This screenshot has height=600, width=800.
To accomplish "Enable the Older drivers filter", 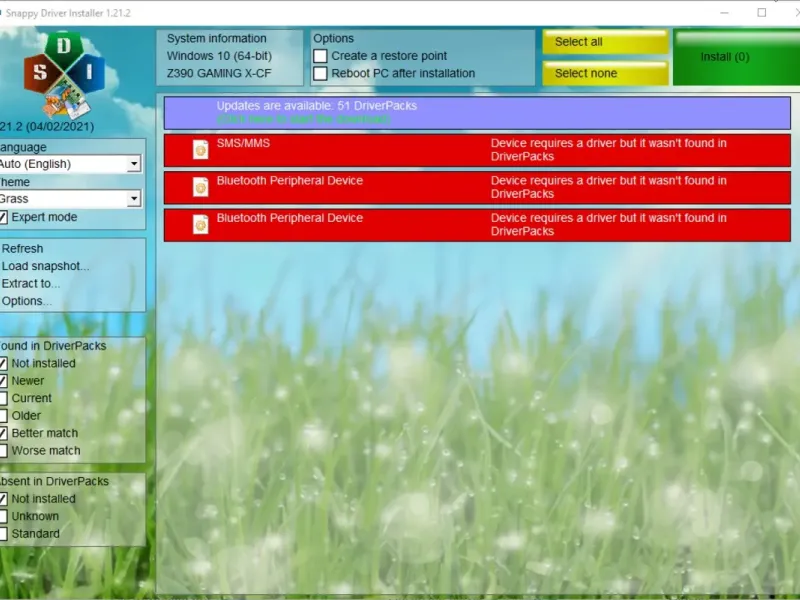I will (3, 416).
